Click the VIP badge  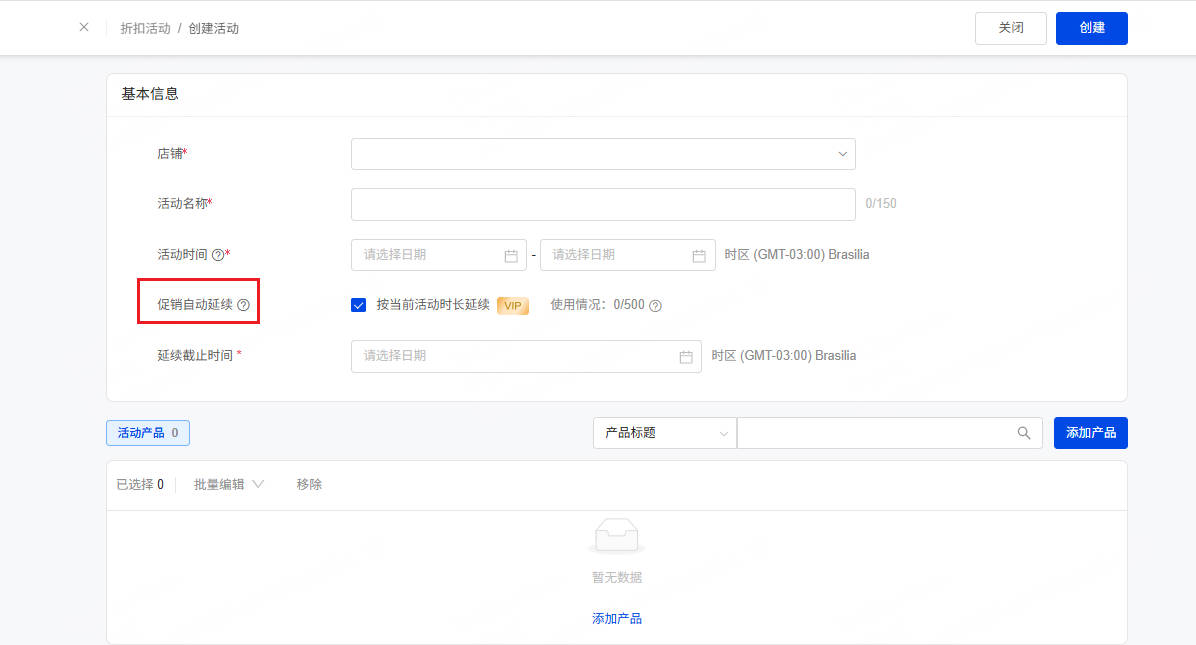pyautogui.click(x=512, y=305)
